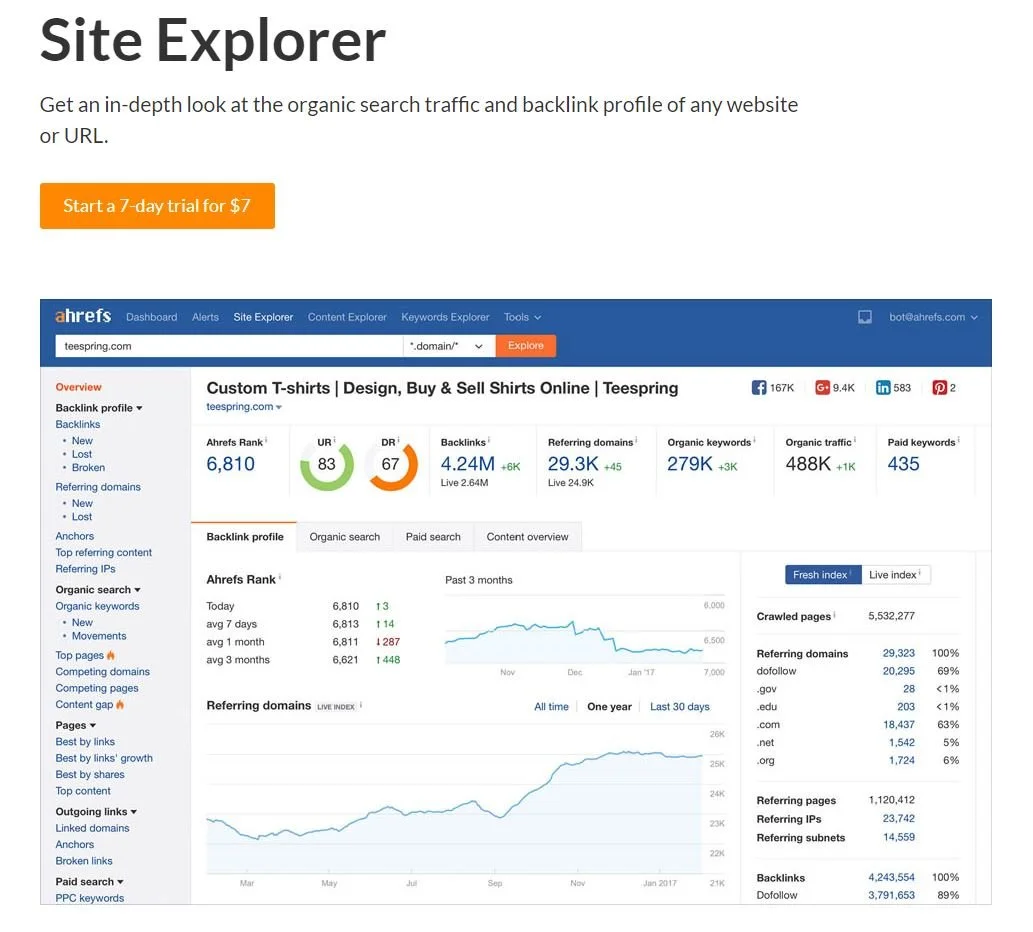Viewport: 1033px width, 932px height.
Task: Click the Ahrefs Rank past 3 months chart
Action: (584, 636)
